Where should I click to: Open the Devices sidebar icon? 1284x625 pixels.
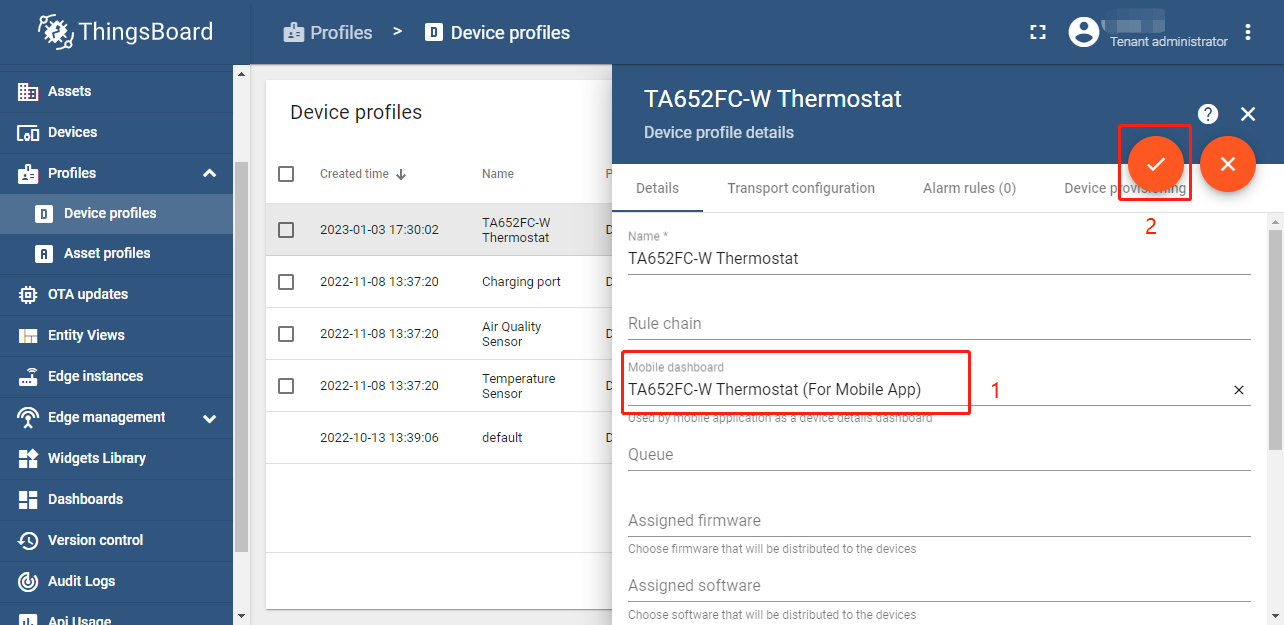coord(28,132)
